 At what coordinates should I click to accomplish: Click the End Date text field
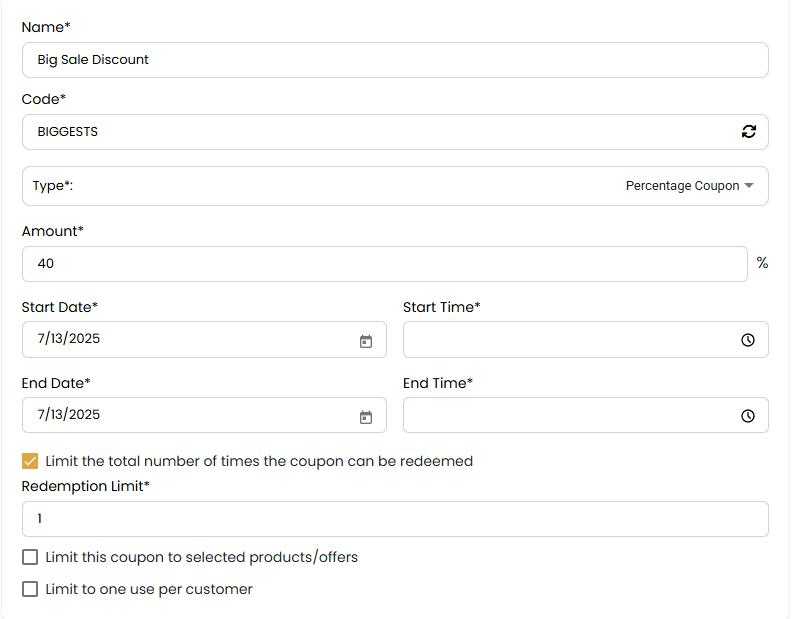point(190,415)
